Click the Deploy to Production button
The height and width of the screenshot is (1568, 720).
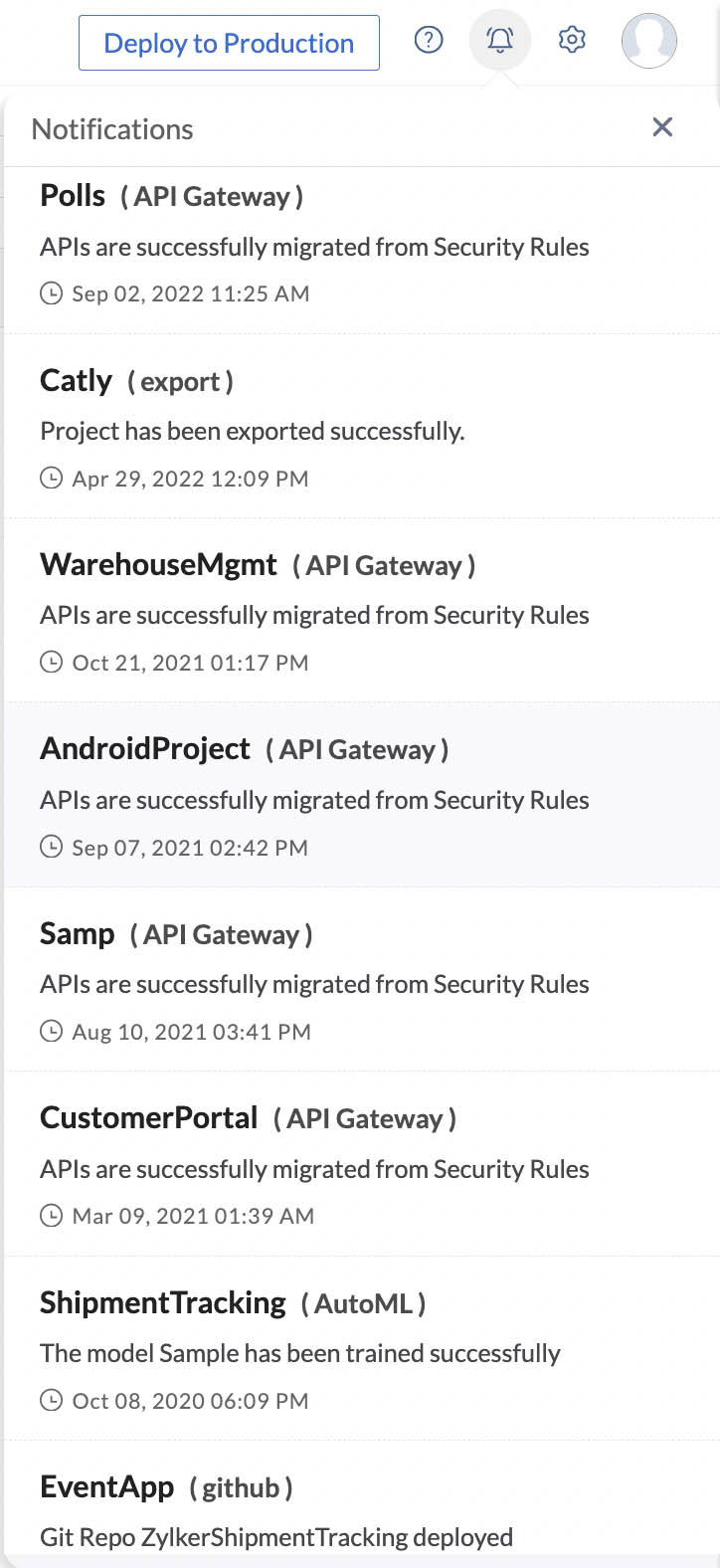(229, 43)
